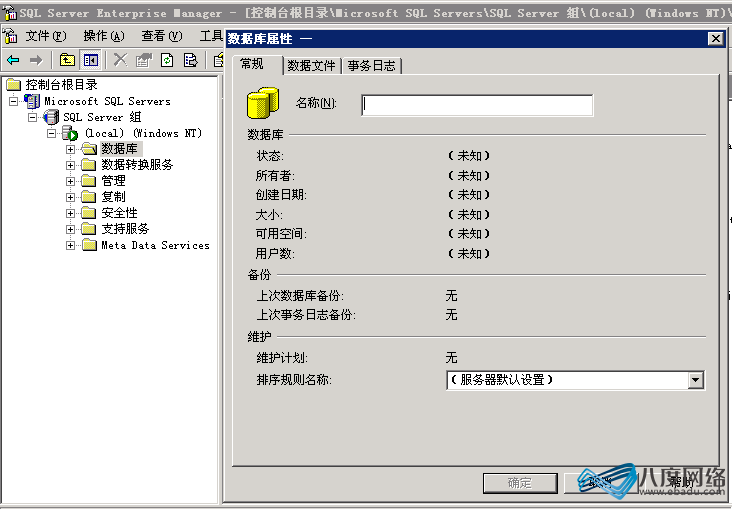Select the Microsoft SQL Servers label

[x=107, y=101]
